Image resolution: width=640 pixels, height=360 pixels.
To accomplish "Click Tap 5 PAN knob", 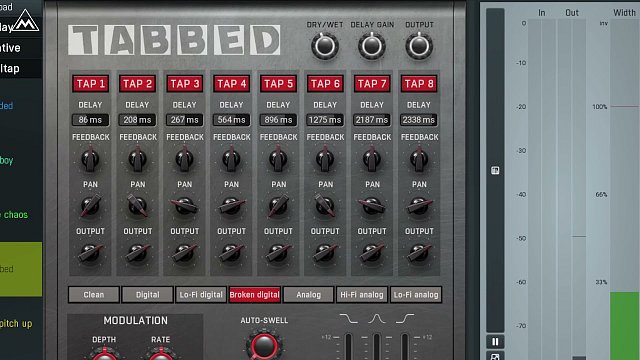I will click(x=278, y=206).
